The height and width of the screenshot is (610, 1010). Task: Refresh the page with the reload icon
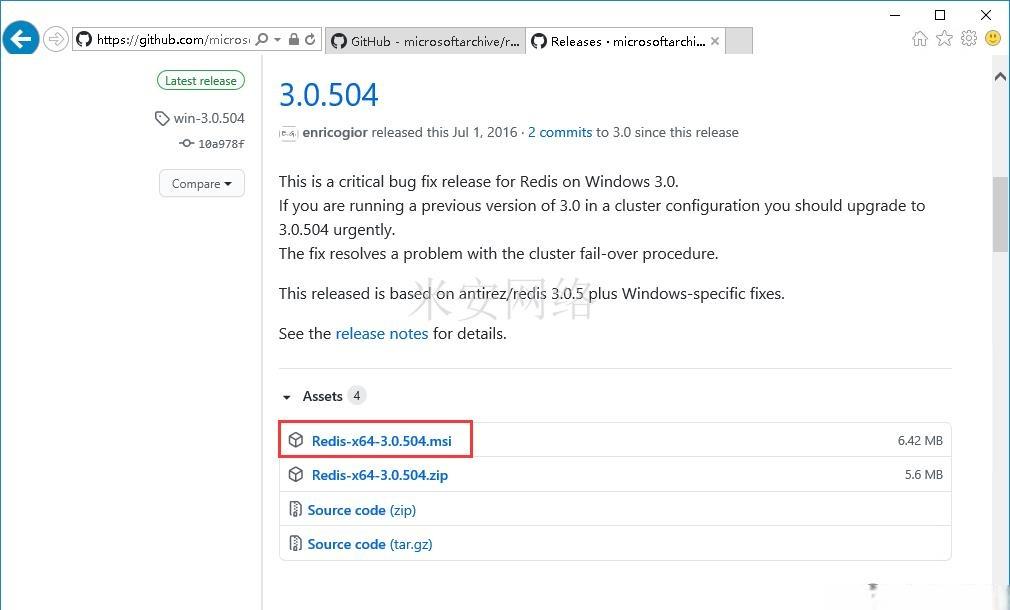click(310, 40)
